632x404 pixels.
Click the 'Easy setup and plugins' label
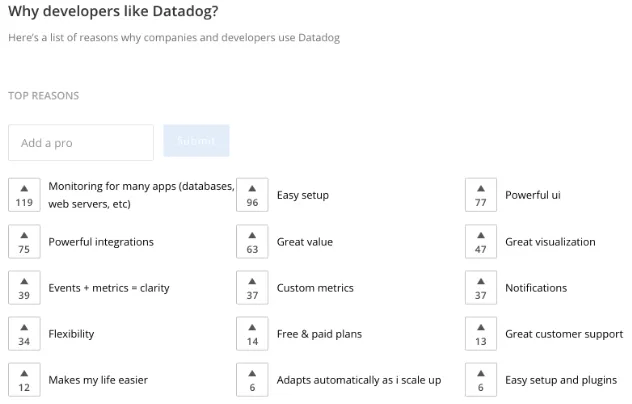(x=561, y=380)
